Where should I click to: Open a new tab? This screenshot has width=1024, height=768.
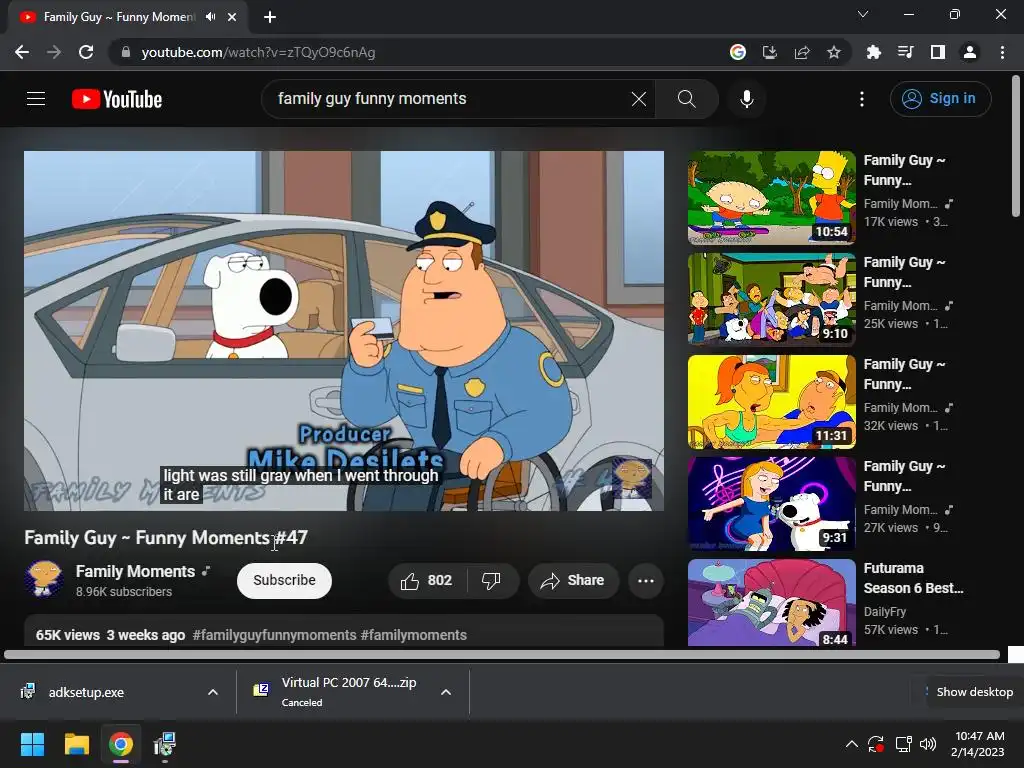(x=270, y=17)
